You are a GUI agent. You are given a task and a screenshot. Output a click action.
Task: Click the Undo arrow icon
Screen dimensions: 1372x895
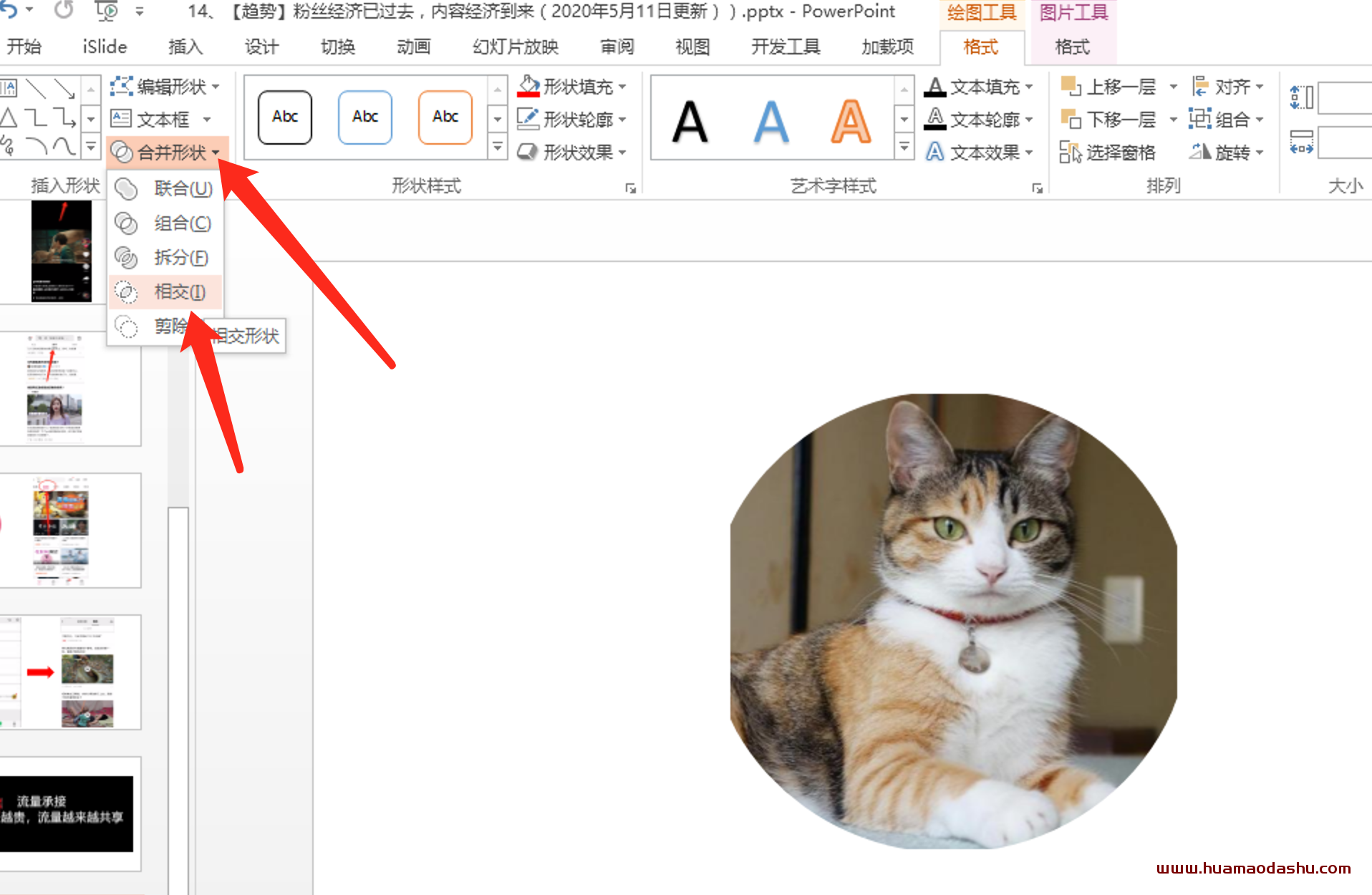9,10
